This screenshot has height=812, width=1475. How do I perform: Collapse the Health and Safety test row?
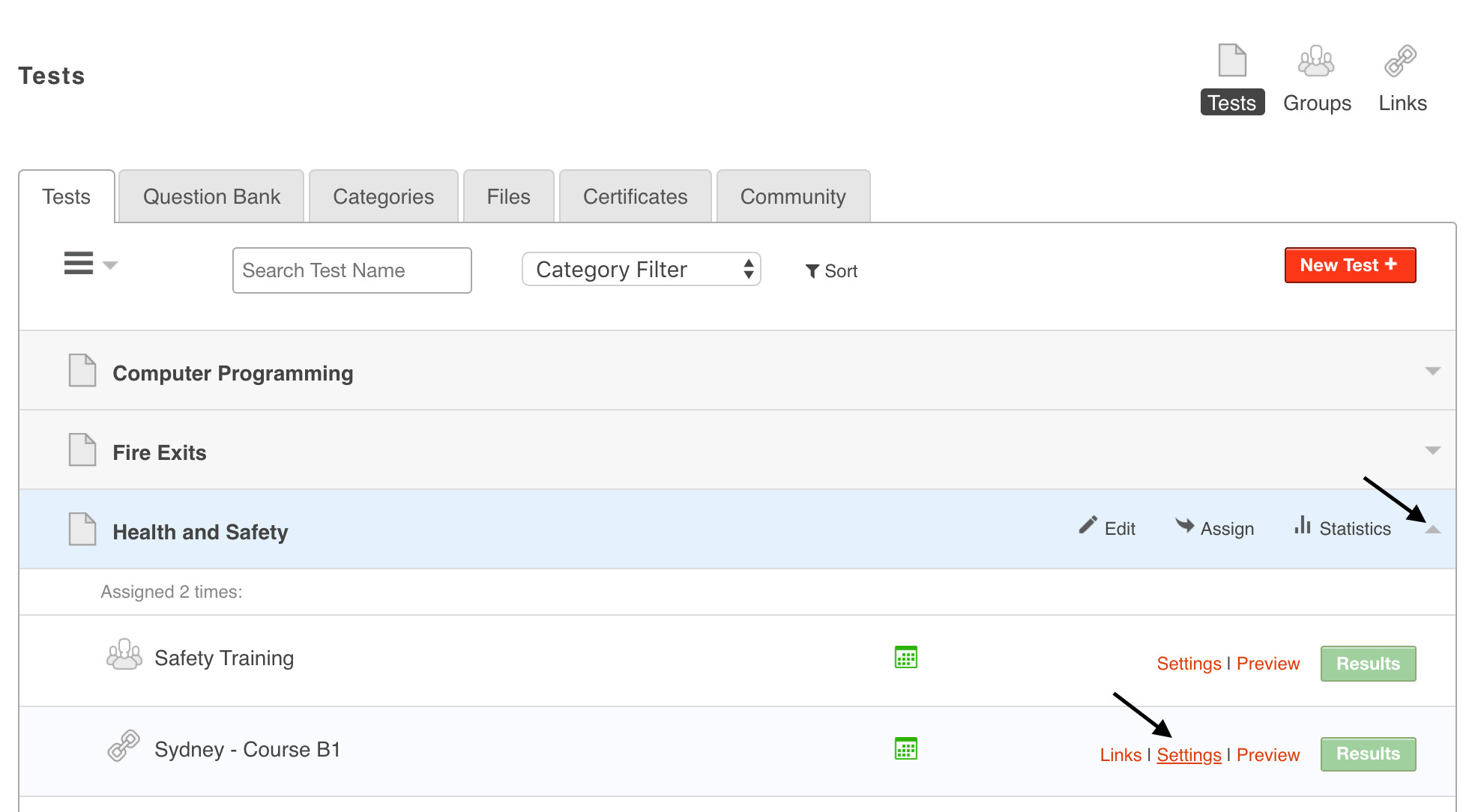pyautogui.click(x=1432, y=530)
